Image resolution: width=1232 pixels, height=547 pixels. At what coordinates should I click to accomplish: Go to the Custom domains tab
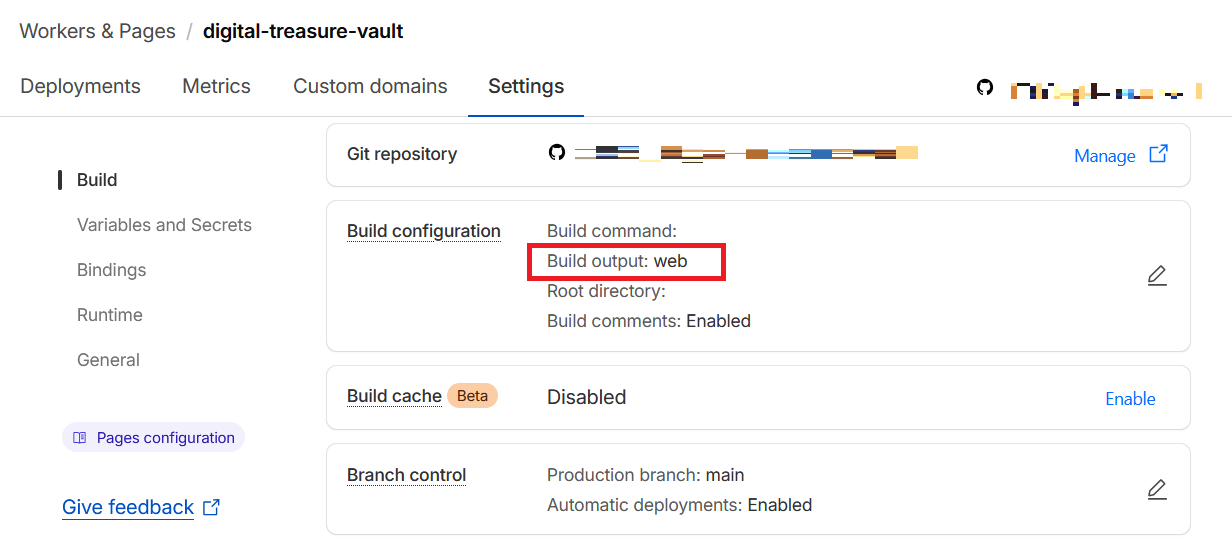[x=370, y=86]
